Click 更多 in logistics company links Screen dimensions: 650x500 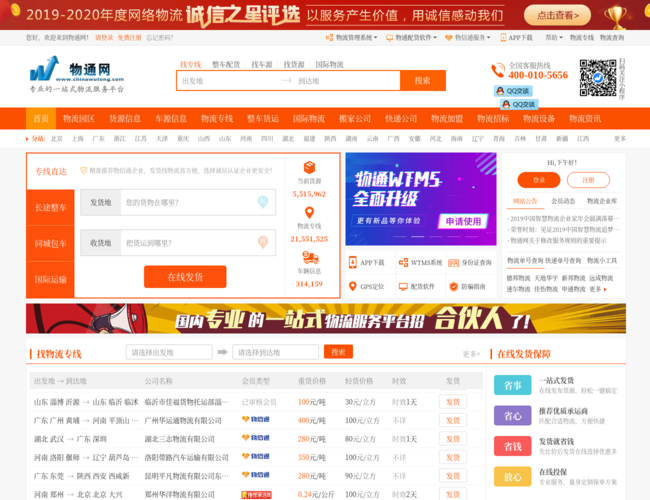tap(598, 289)
